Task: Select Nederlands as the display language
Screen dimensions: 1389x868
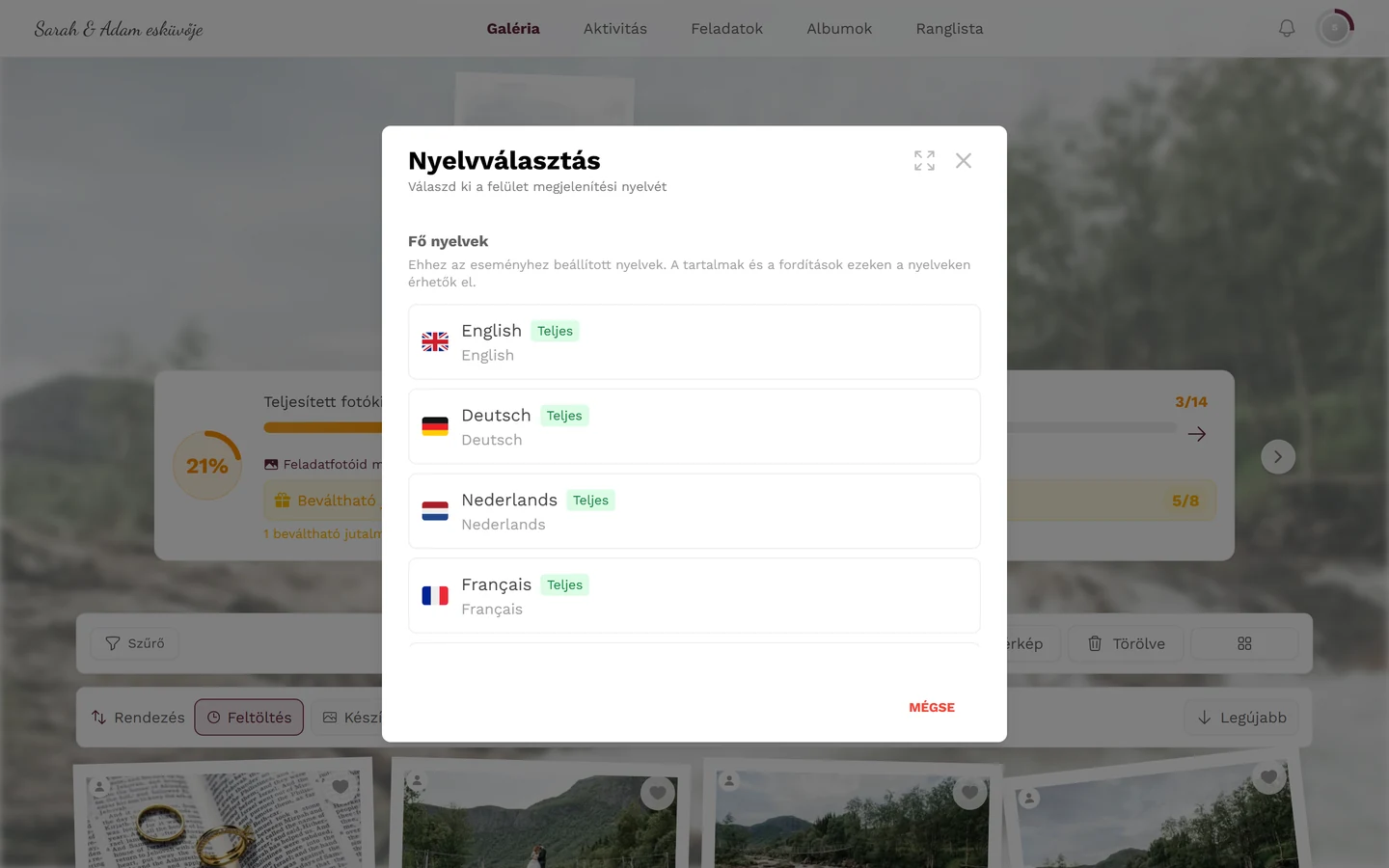Action: point(694,511)
